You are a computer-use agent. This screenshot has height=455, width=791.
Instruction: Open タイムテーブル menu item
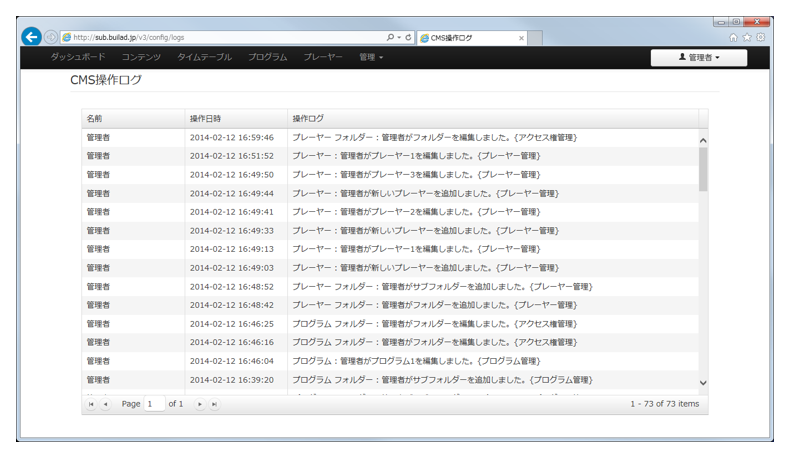[x=204, y=57]
